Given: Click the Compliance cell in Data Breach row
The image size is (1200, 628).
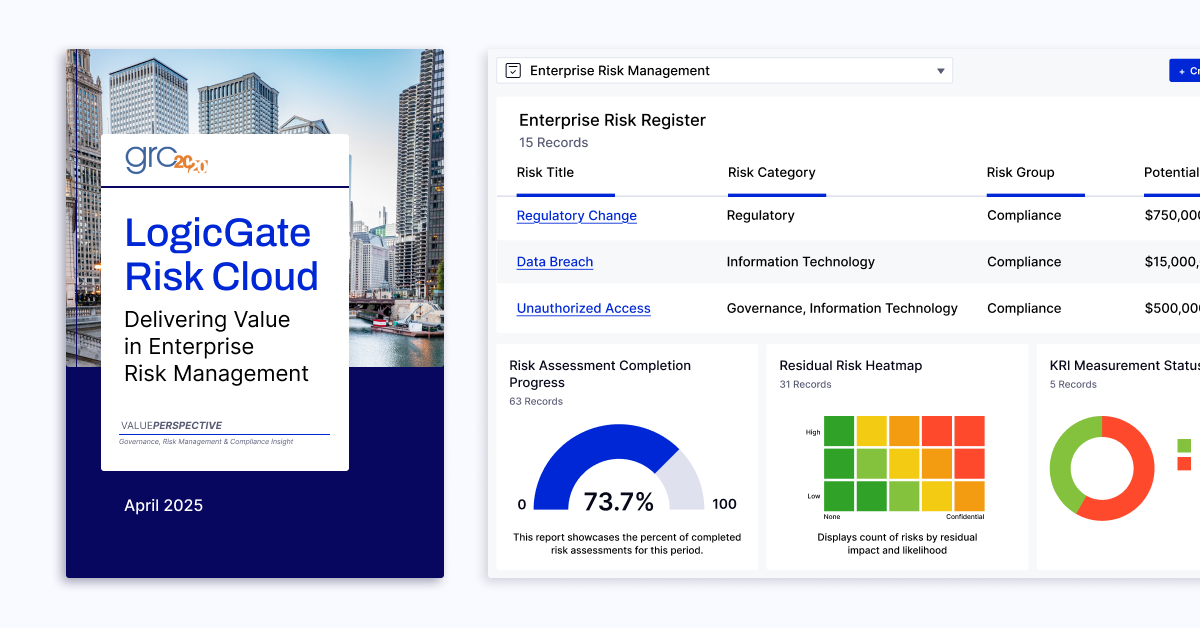Looking at the screenshot, I should [x=1024, y=262].
